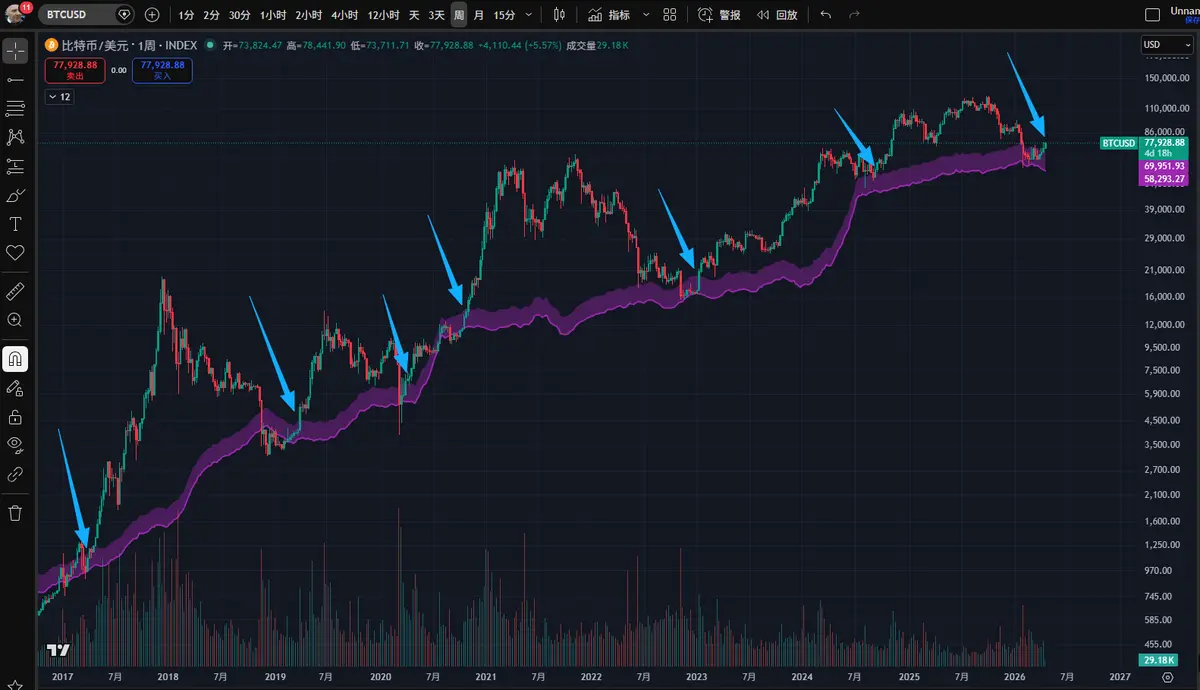1200x690 pixels.
Task: Switch to the 30分 timeframe
Action: [x=240, y=15]
